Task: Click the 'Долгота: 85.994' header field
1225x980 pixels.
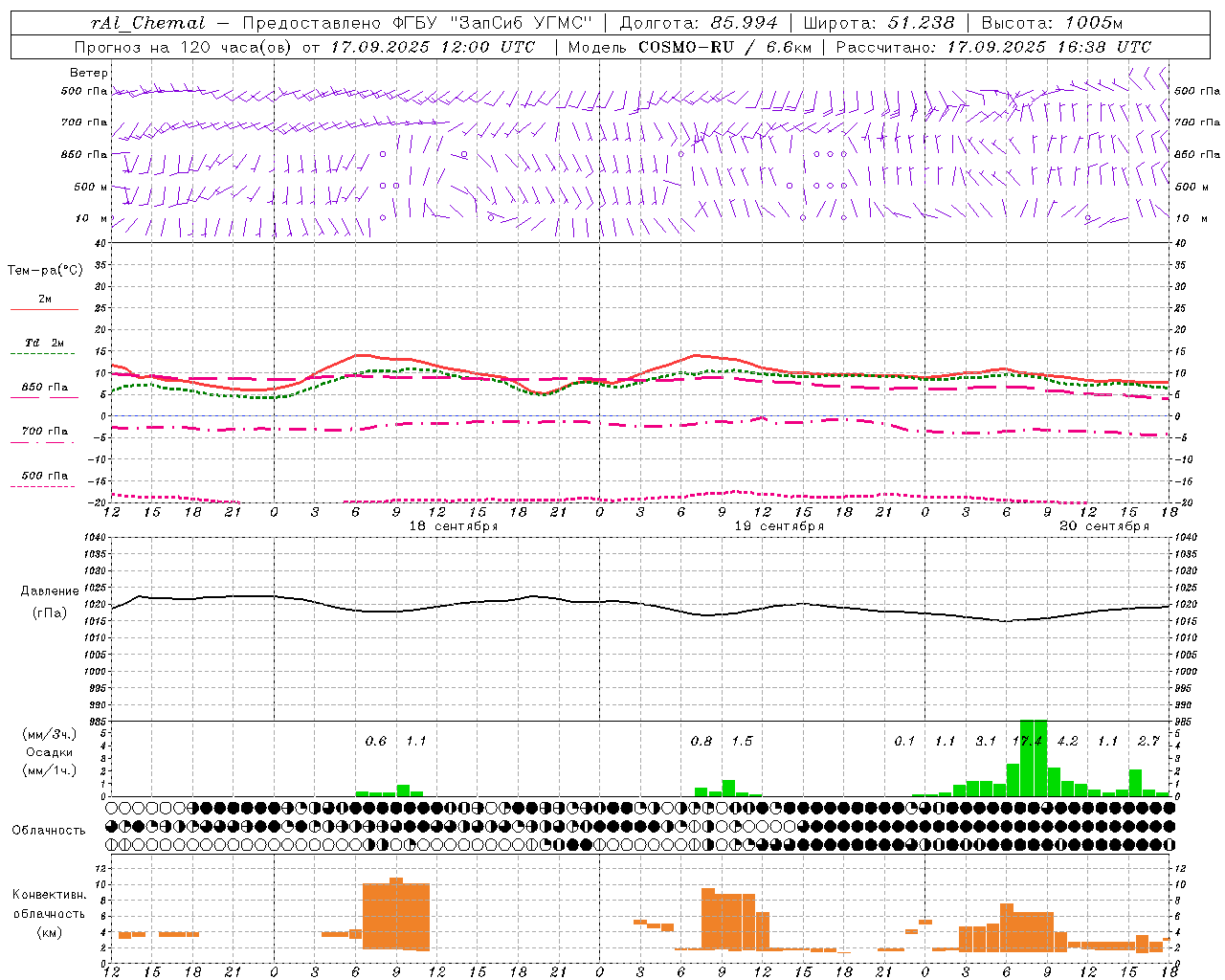Action: (698, 23)
